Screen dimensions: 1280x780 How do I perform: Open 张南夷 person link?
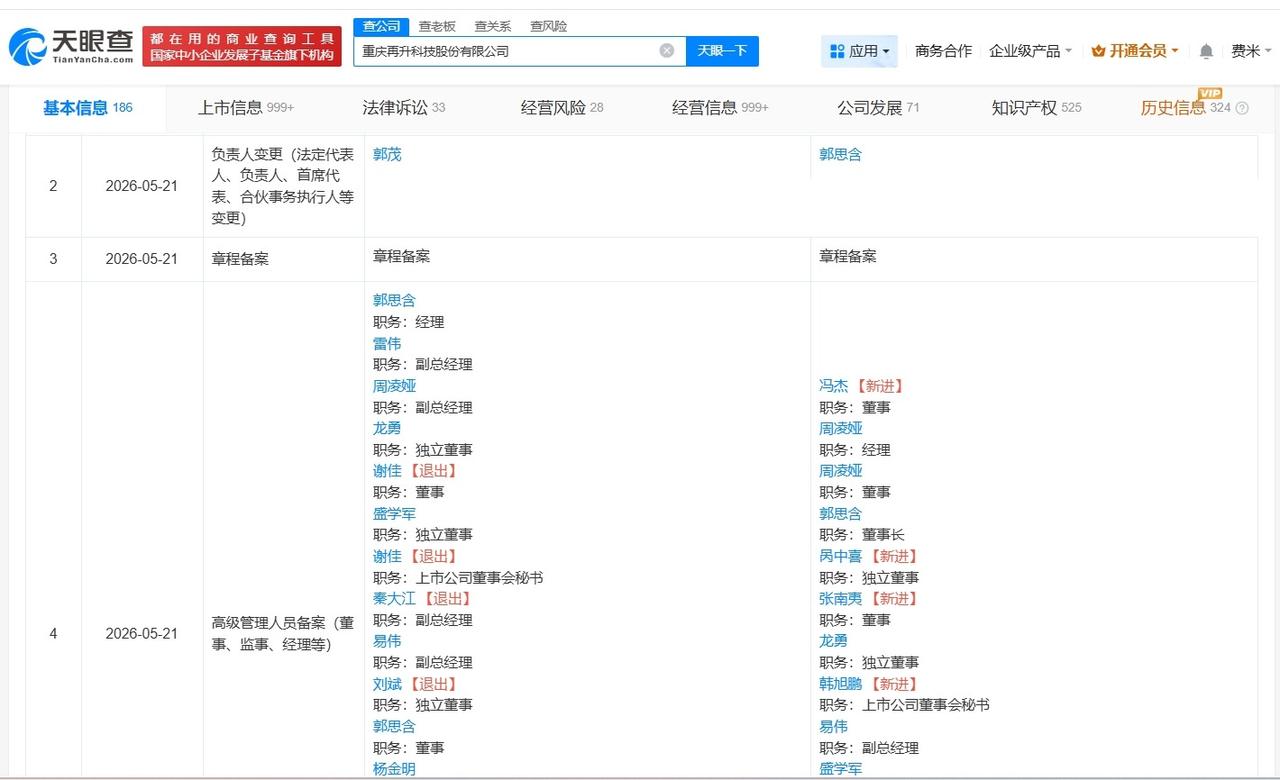pyautogui.click(x=840, y=599)
